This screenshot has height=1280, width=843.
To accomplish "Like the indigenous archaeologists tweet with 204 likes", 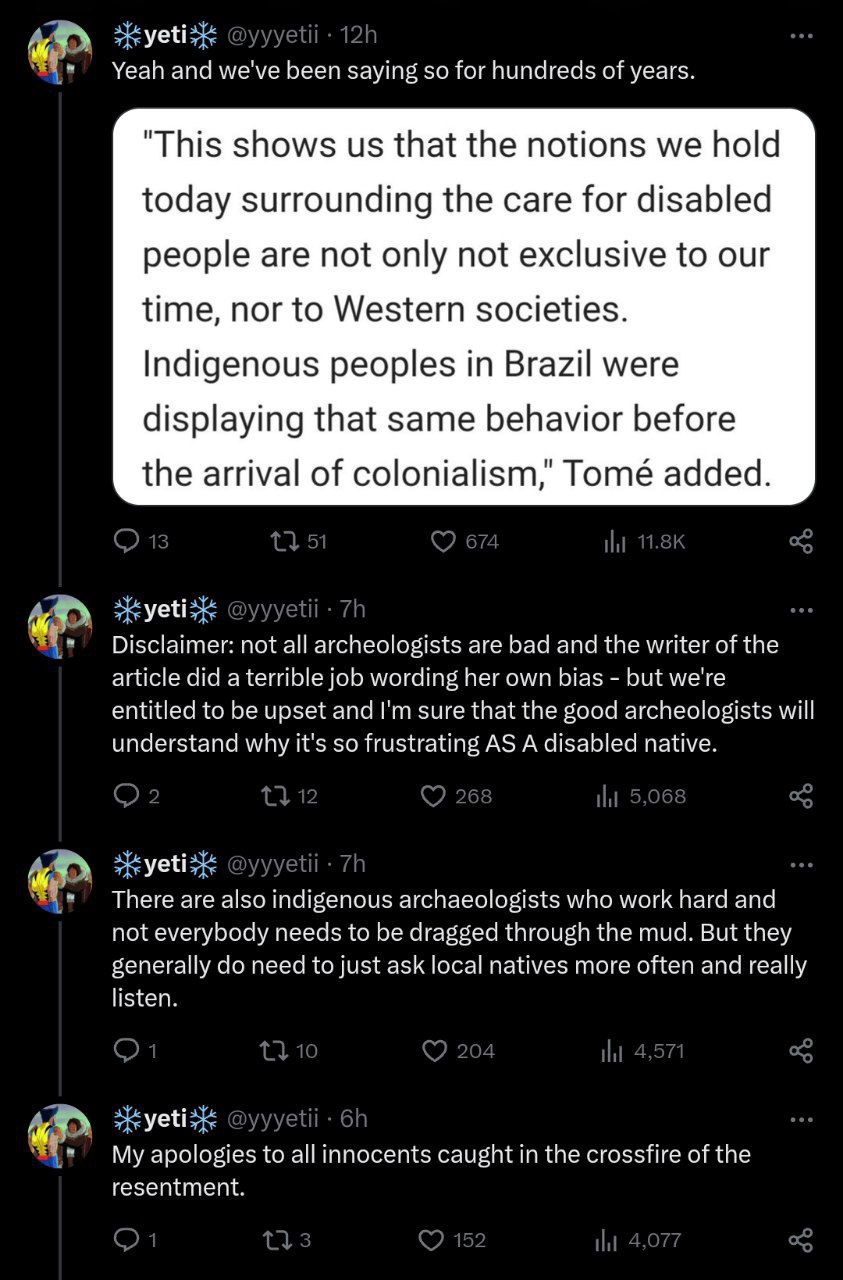I will 432,1050.
